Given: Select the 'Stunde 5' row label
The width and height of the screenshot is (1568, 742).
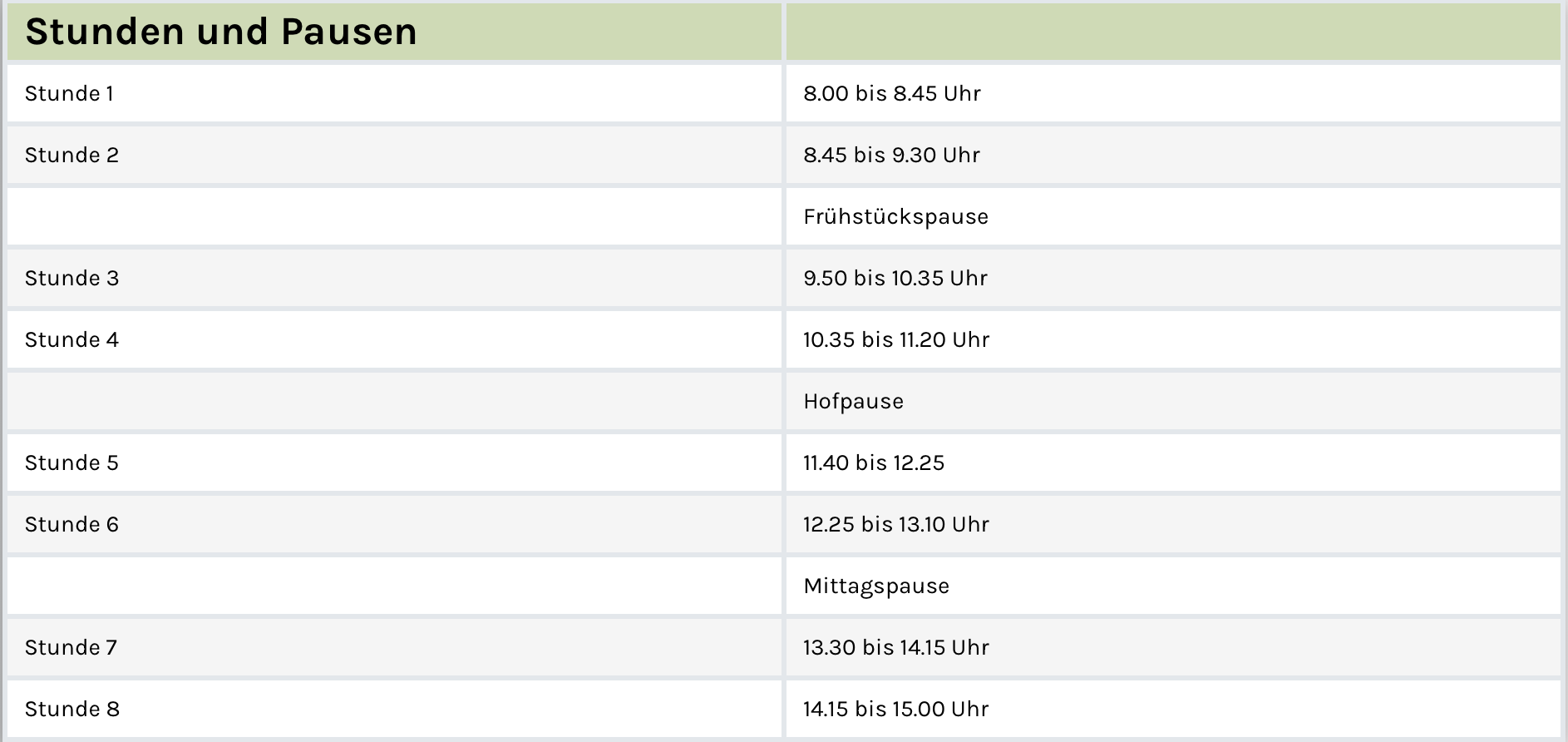Looking at the screenshot, I should [71, 463].
